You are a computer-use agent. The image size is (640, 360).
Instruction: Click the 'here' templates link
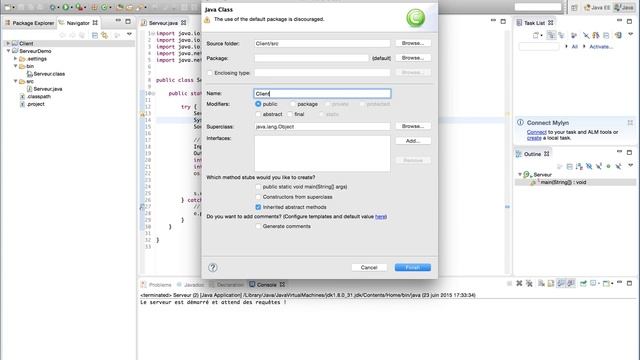point(380,216)
